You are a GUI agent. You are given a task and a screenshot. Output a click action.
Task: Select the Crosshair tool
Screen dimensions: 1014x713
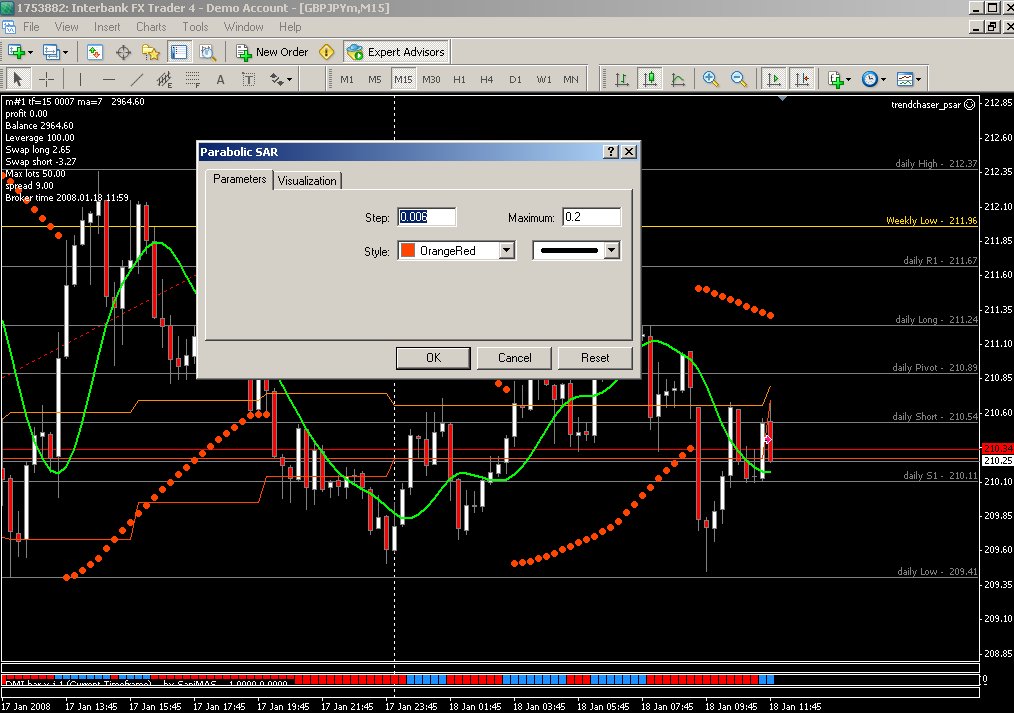pyautogui.click(x=47, y=80)
